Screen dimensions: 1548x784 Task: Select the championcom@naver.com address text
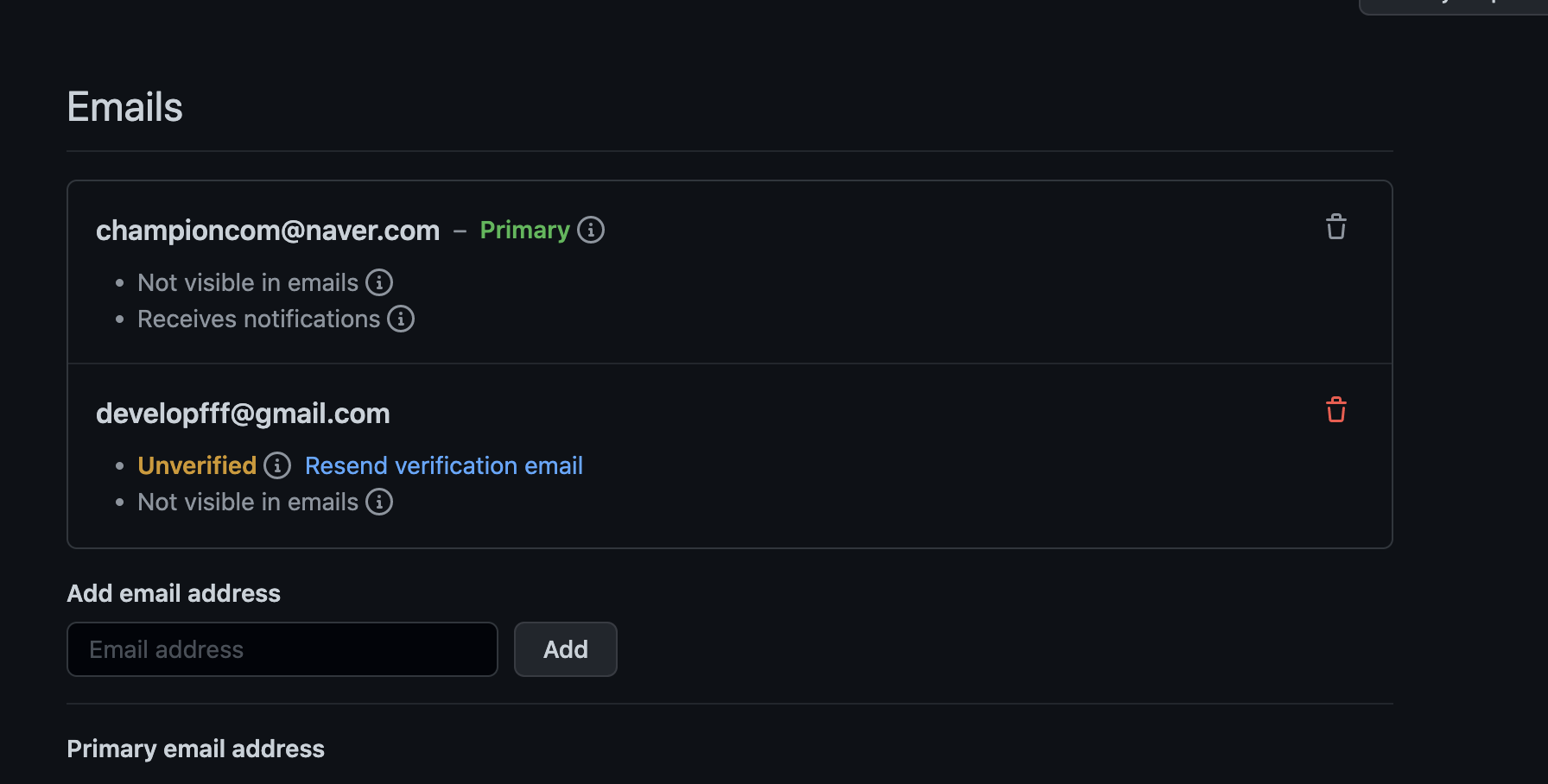(268, 231)
